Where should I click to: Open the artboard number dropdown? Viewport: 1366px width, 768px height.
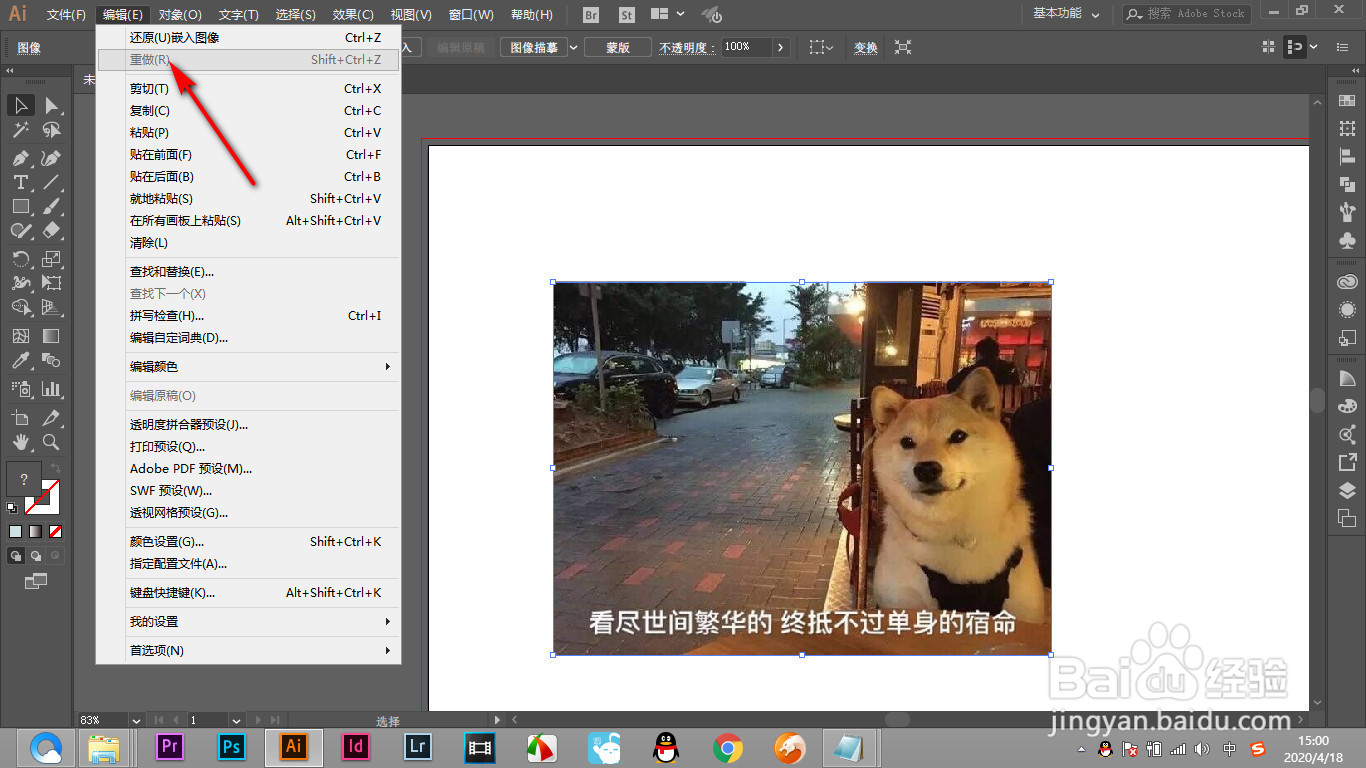[x=236, y=720]
